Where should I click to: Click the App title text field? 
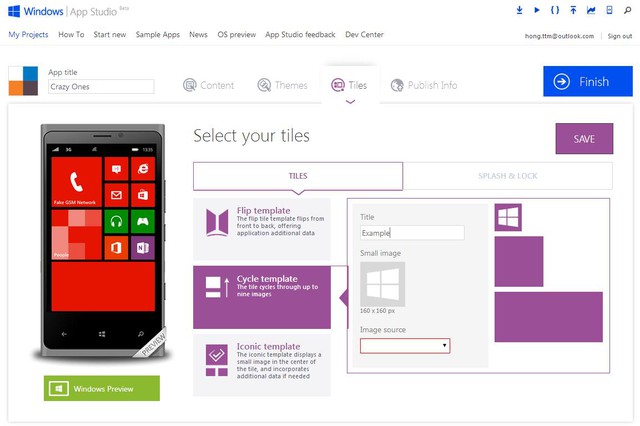point(101,87)
